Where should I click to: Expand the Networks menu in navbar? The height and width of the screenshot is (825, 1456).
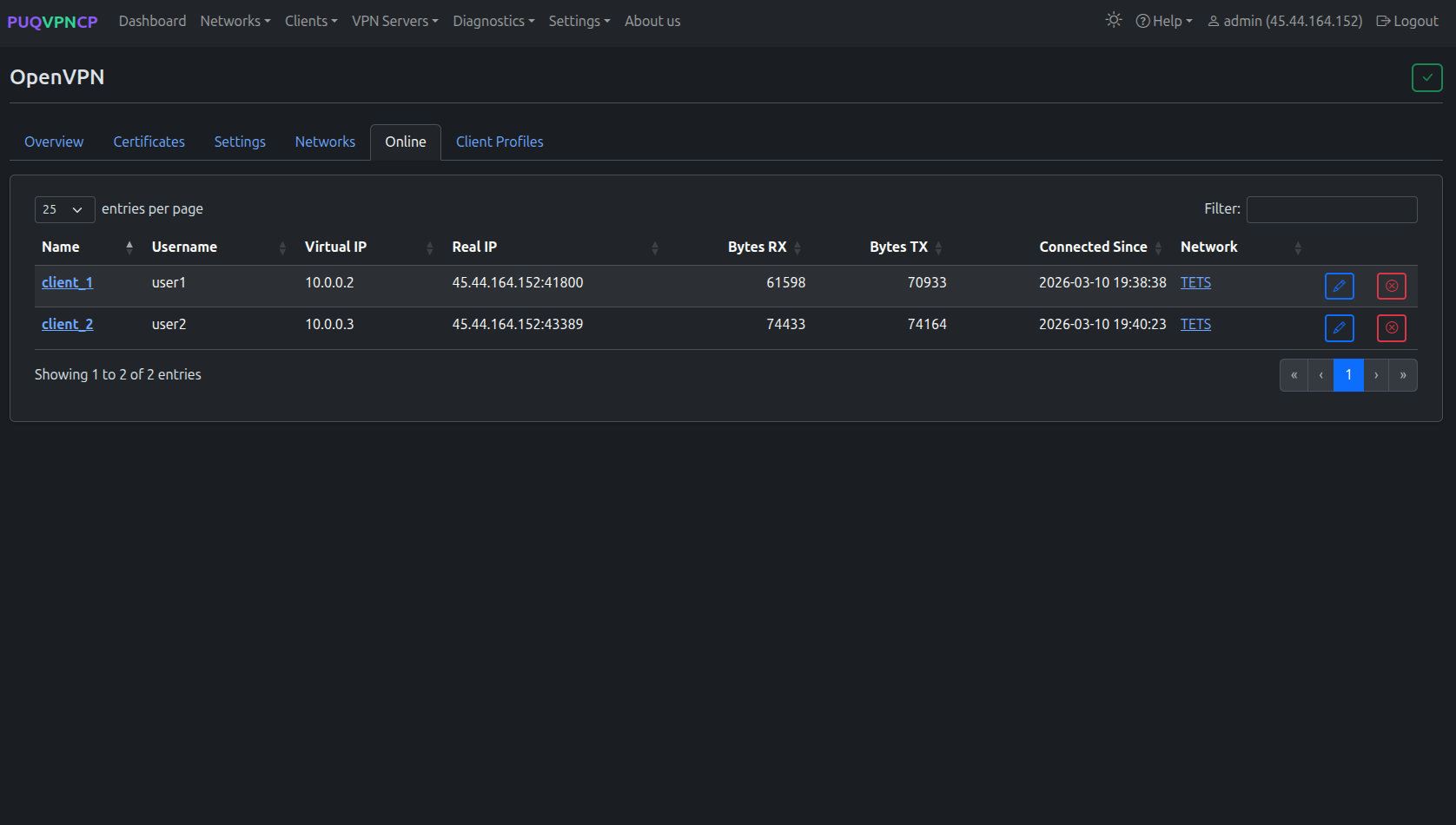point(235,21)
